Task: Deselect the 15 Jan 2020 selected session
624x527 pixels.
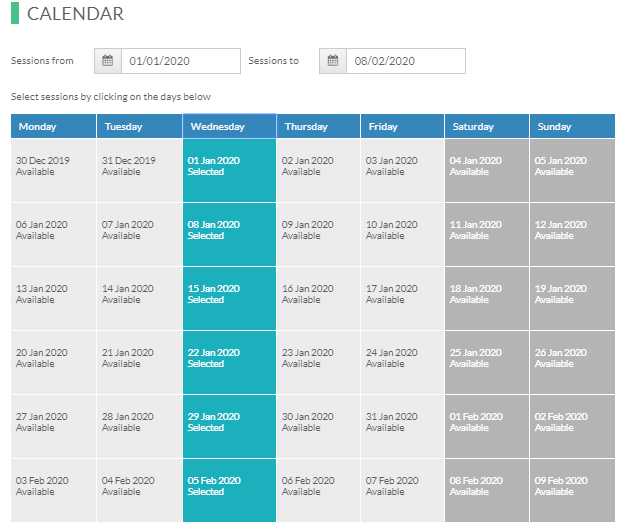Action: (230, 299)
